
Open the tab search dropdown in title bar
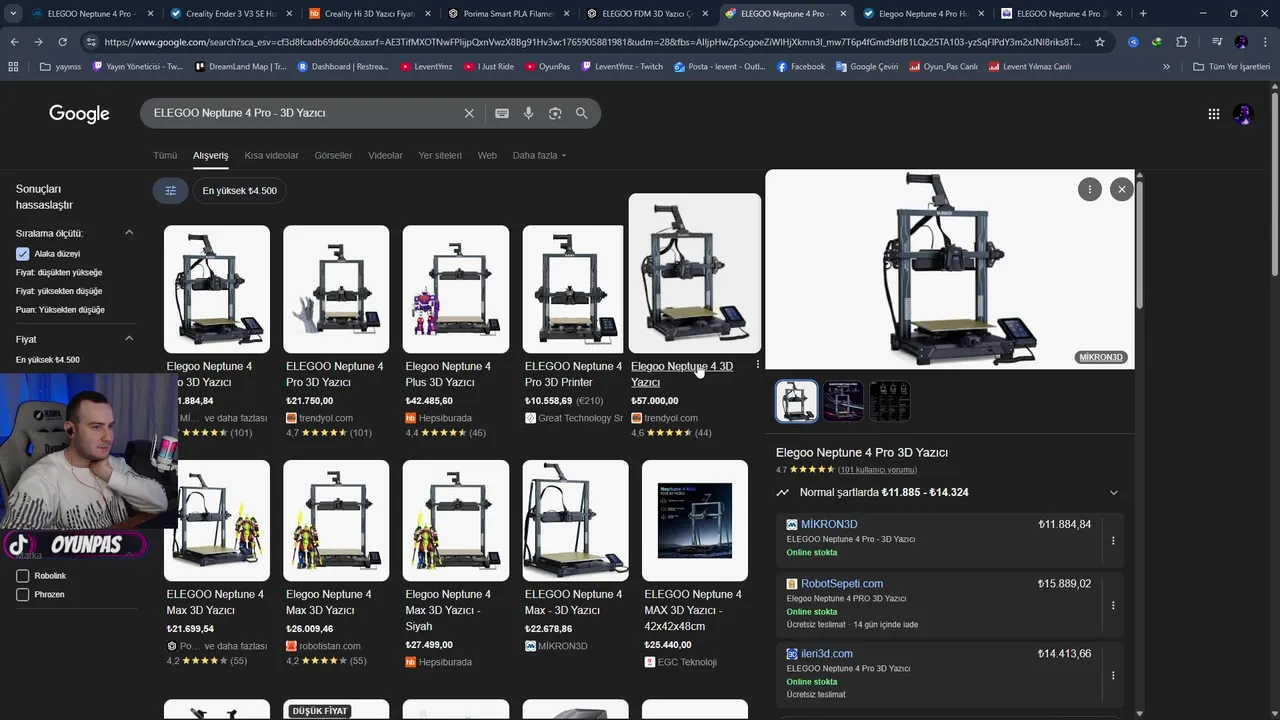click(14, 14)
